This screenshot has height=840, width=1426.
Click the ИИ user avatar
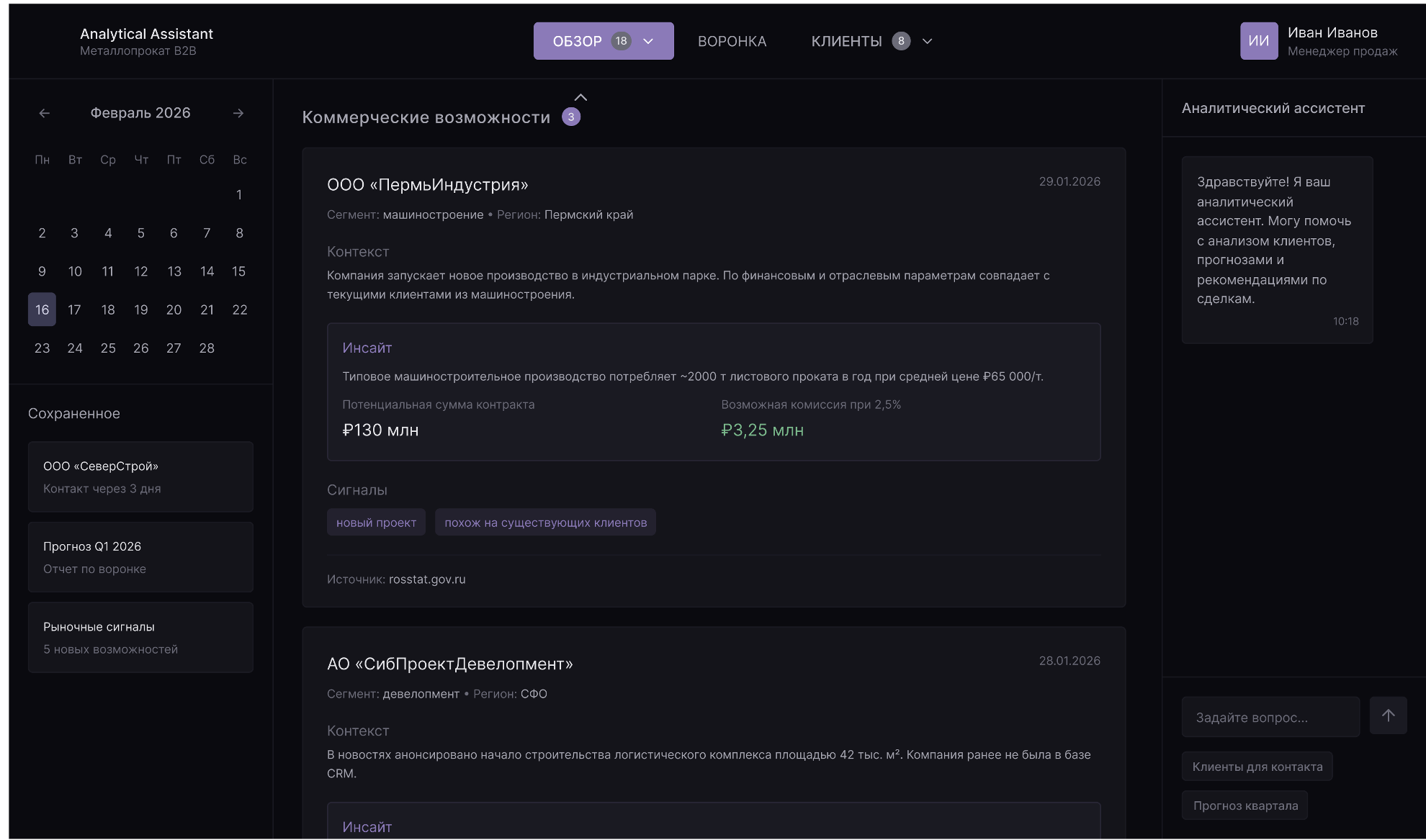coord(1258,41)
